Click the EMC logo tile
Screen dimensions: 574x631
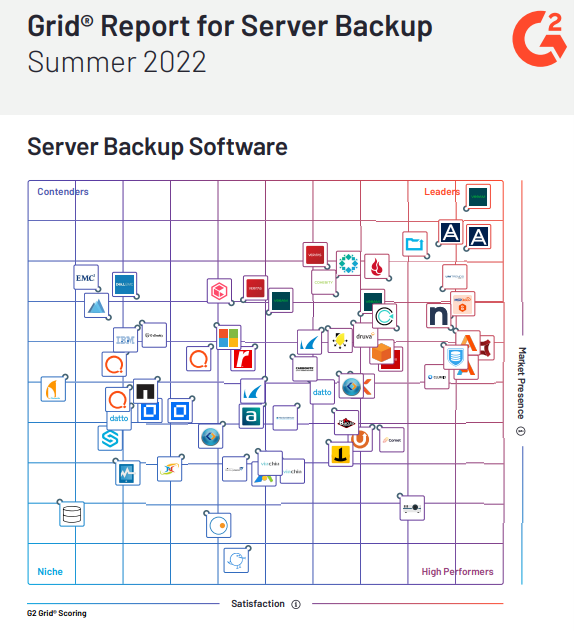point(86,277)
